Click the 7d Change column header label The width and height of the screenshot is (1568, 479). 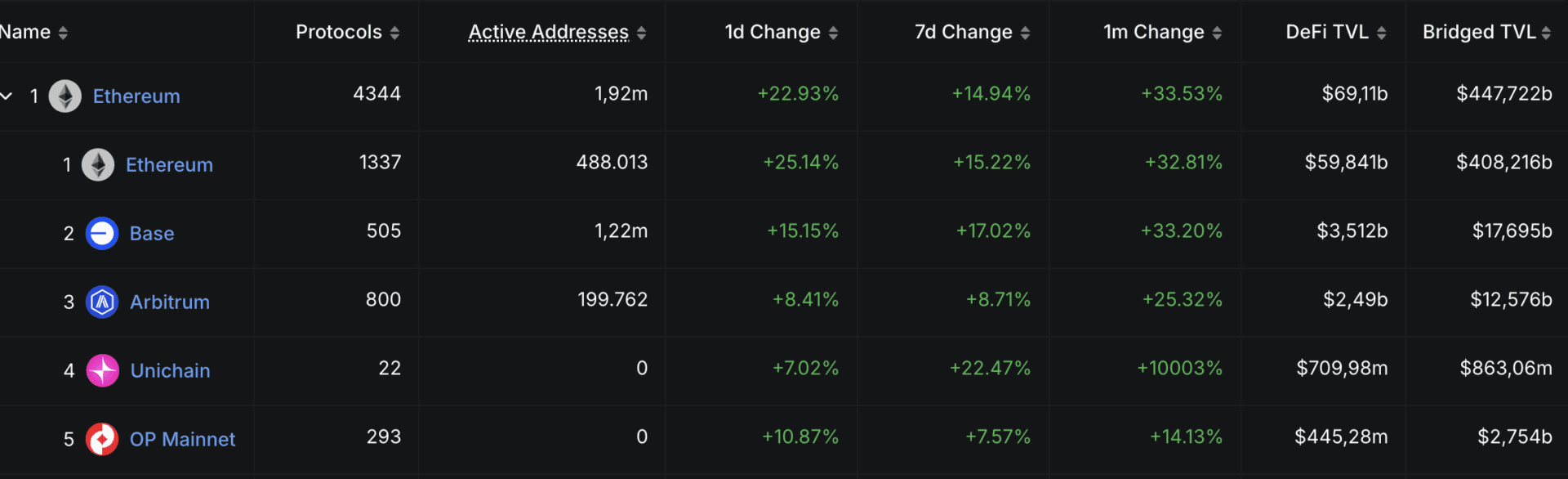[964, 32]
